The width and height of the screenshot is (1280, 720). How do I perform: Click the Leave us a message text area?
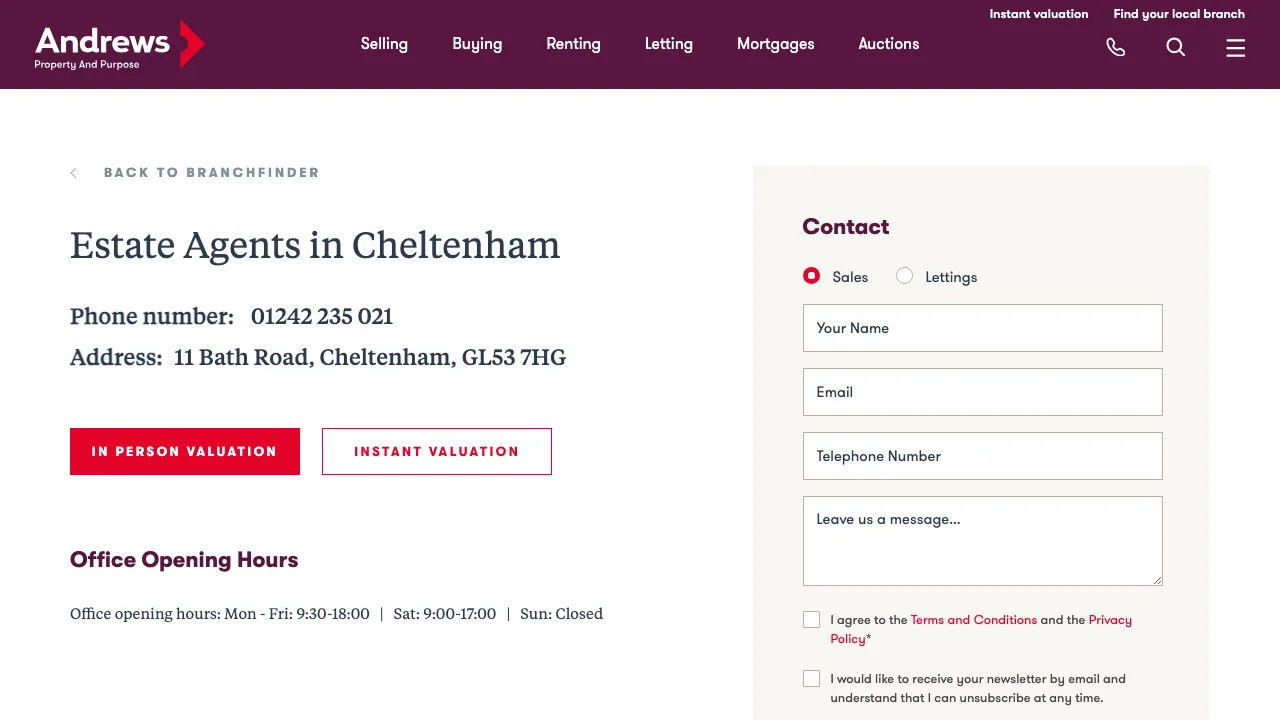tap(982, 540)
